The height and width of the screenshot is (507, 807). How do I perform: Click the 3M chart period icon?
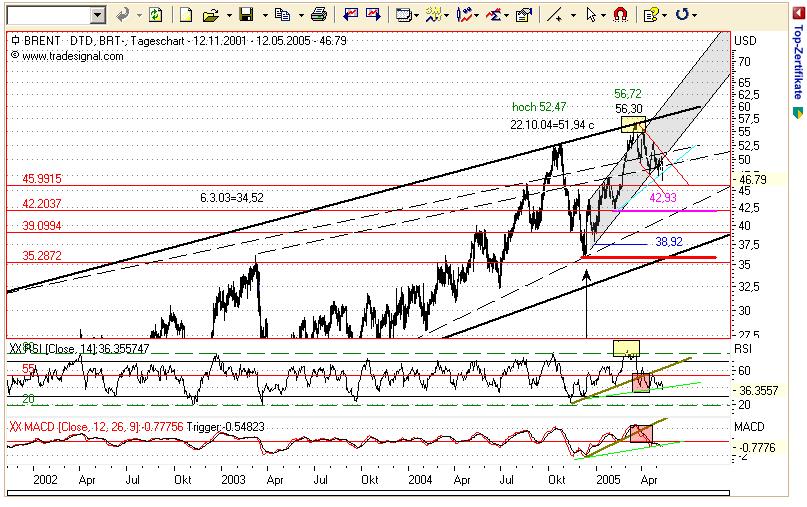pyautogui.click(x=433, y=15)
